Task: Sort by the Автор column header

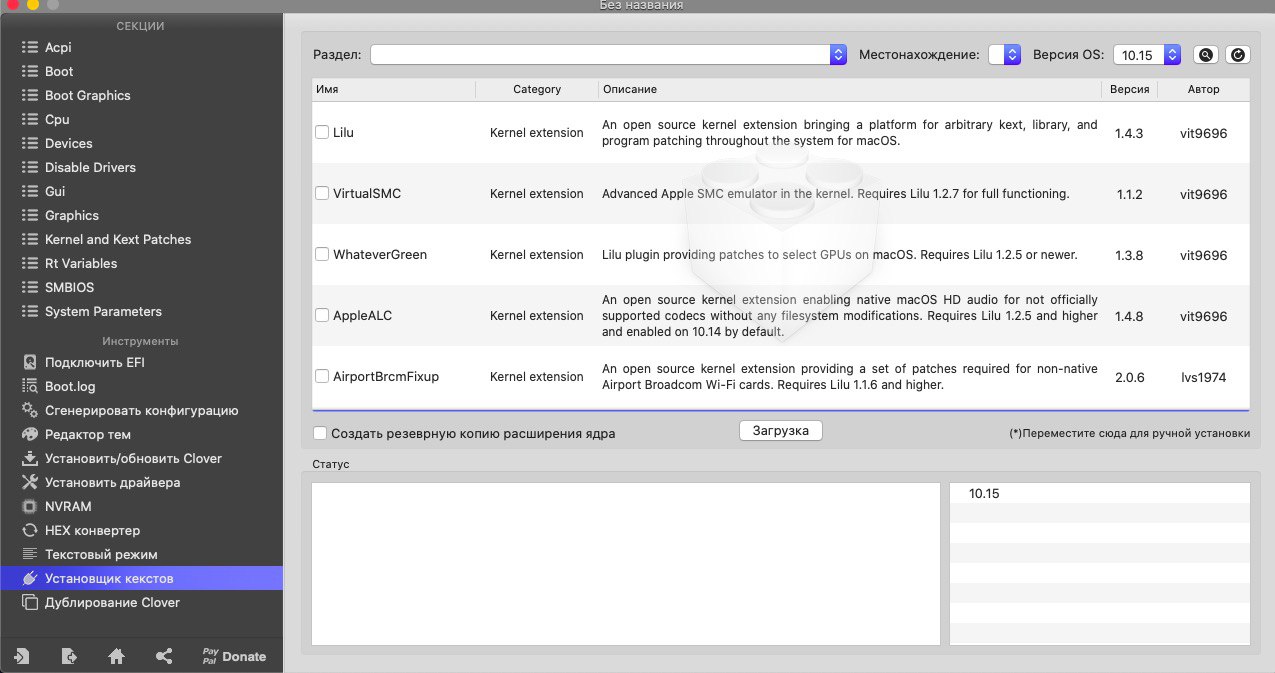Action: pyautogui.click(x=1203, y=89)
